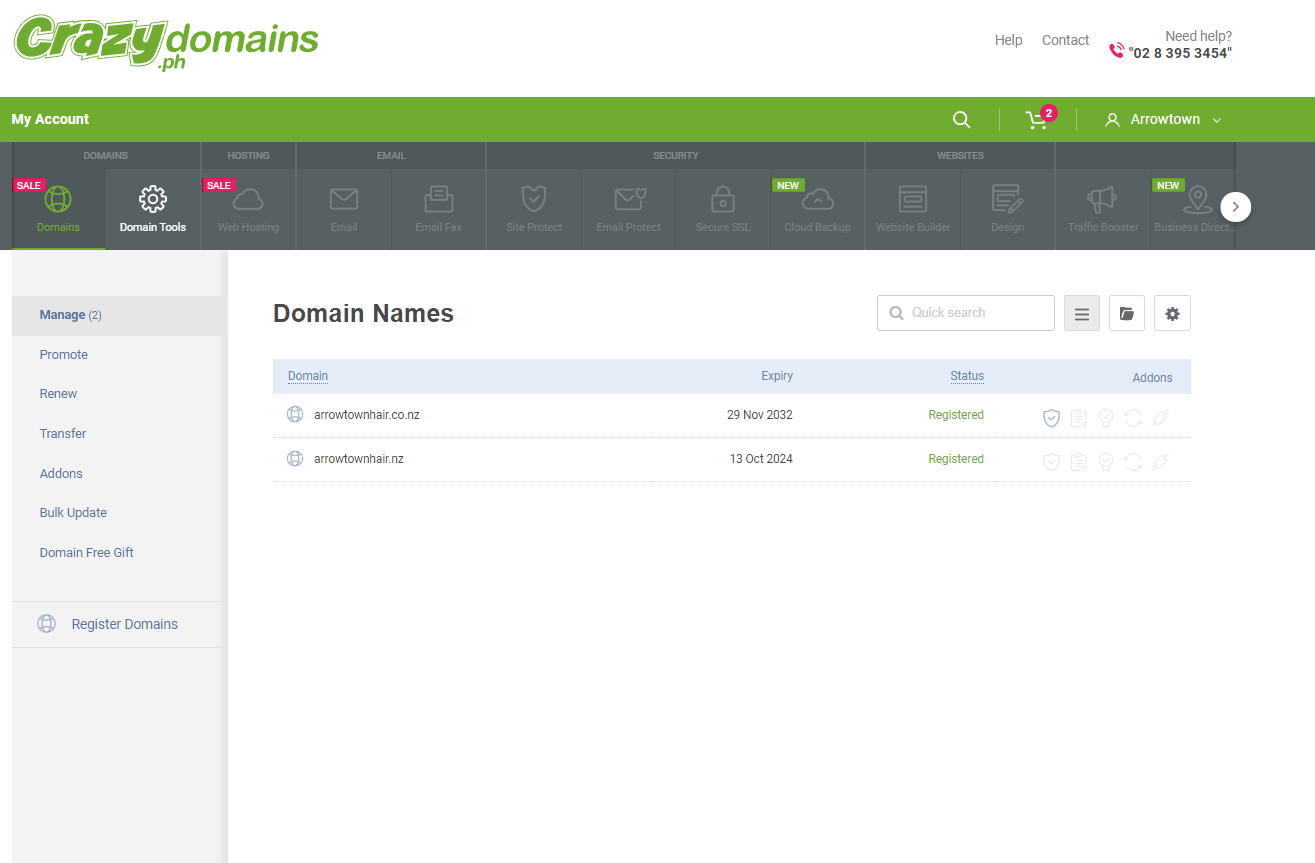
Task: Open the Domains section icon
Action: [x=58, y=199]
